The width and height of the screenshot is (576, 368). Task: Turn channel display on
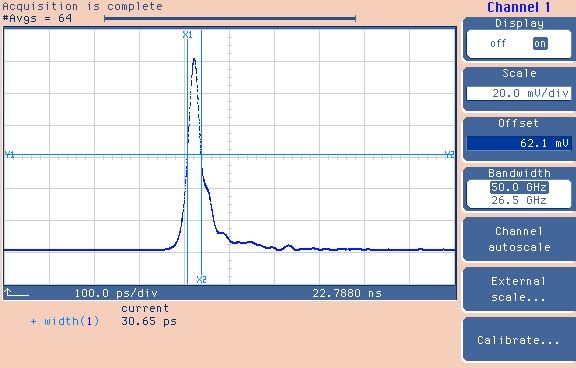pos(540,43)
